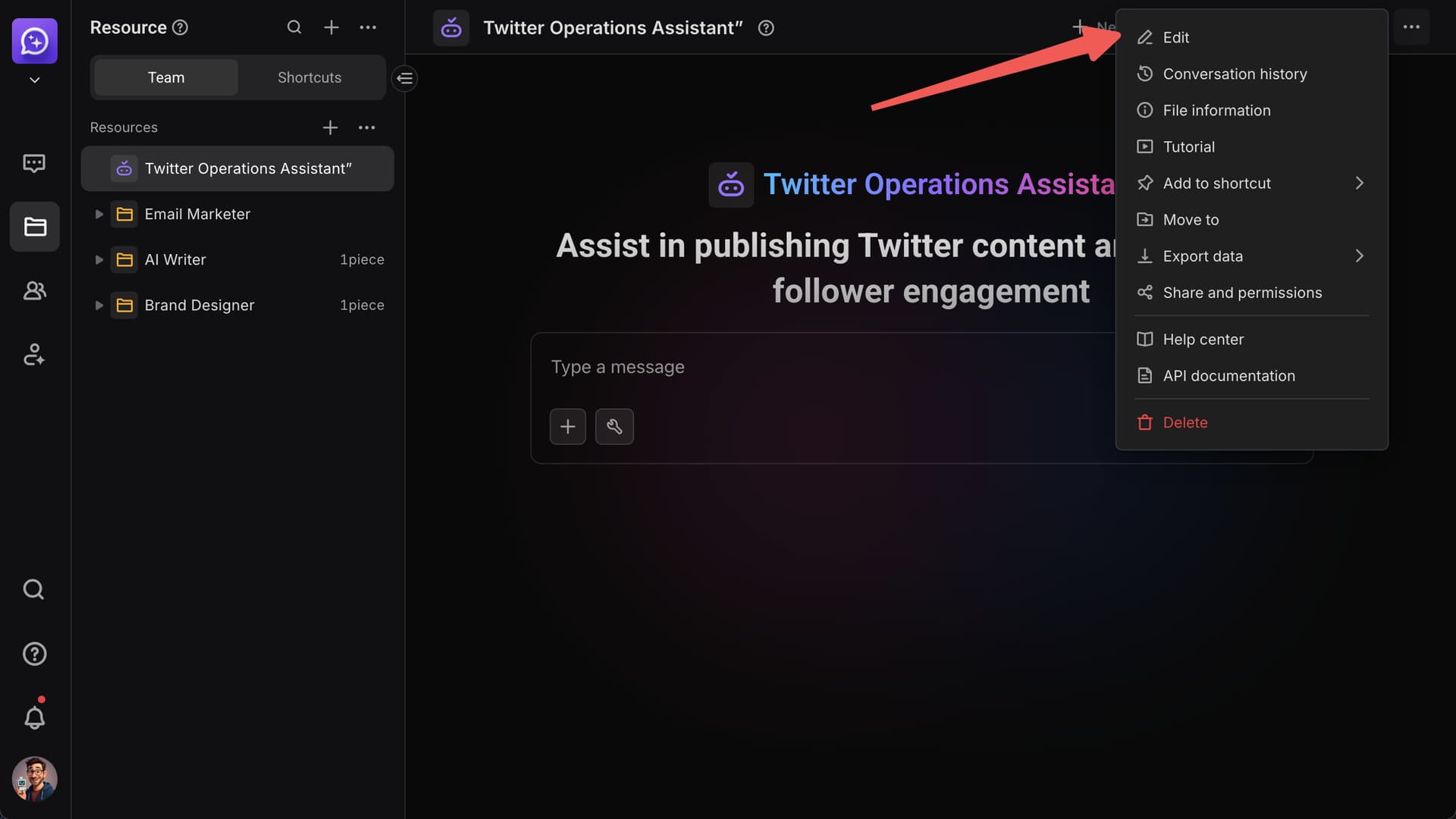Click the help question mark next to the assistant title
This screenshot has width=1456, height=819.
(x=766, y=28)
